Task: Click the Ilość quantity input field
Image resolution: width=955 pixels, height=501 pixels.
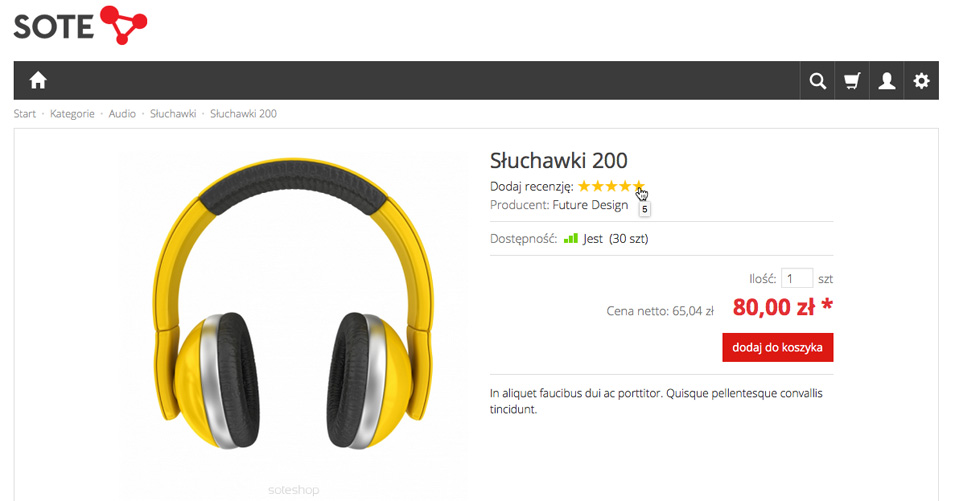Action: 797,278
